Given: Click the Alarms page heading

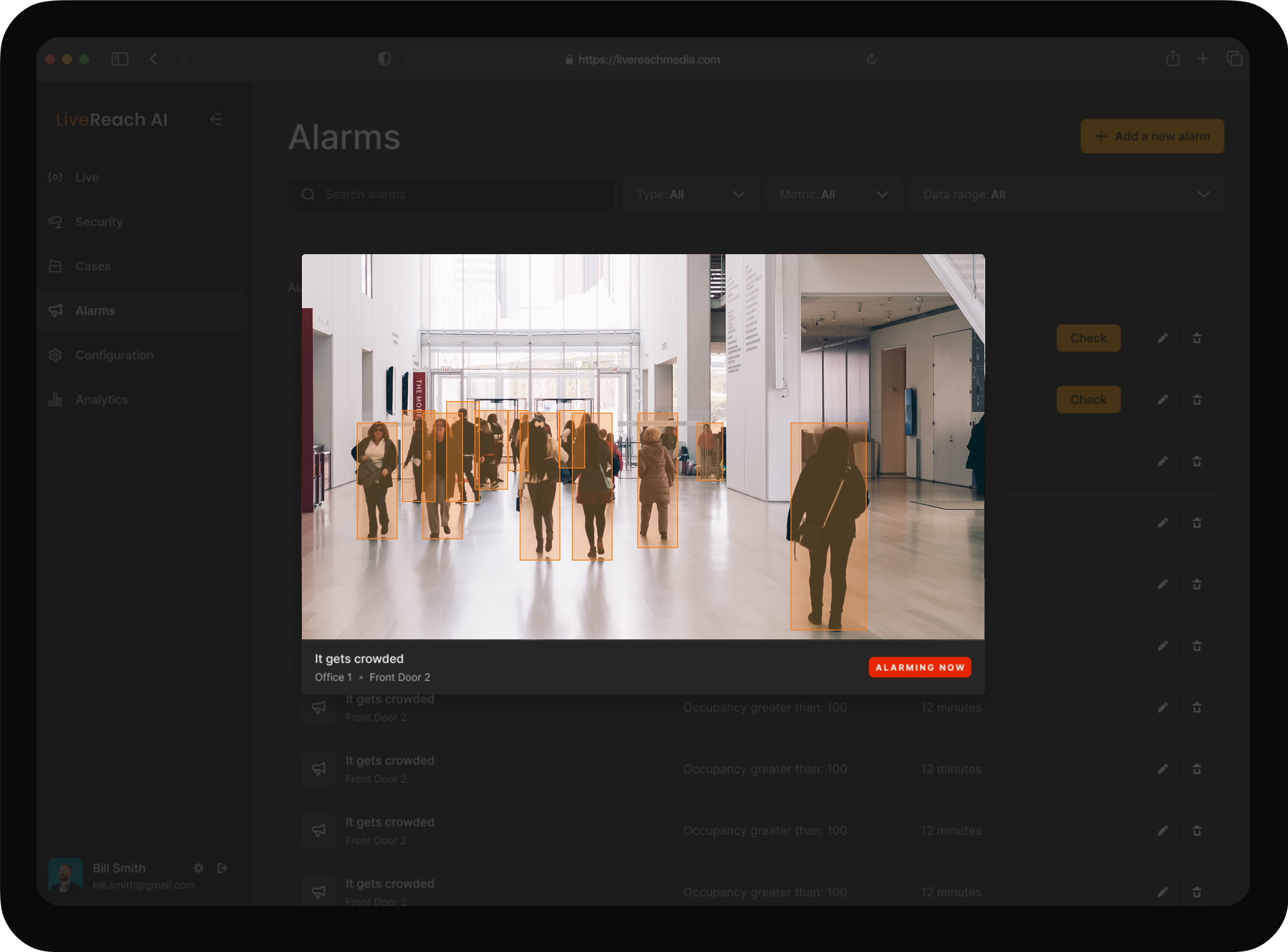Looking at the screenshot, I should tap(344, 137).
